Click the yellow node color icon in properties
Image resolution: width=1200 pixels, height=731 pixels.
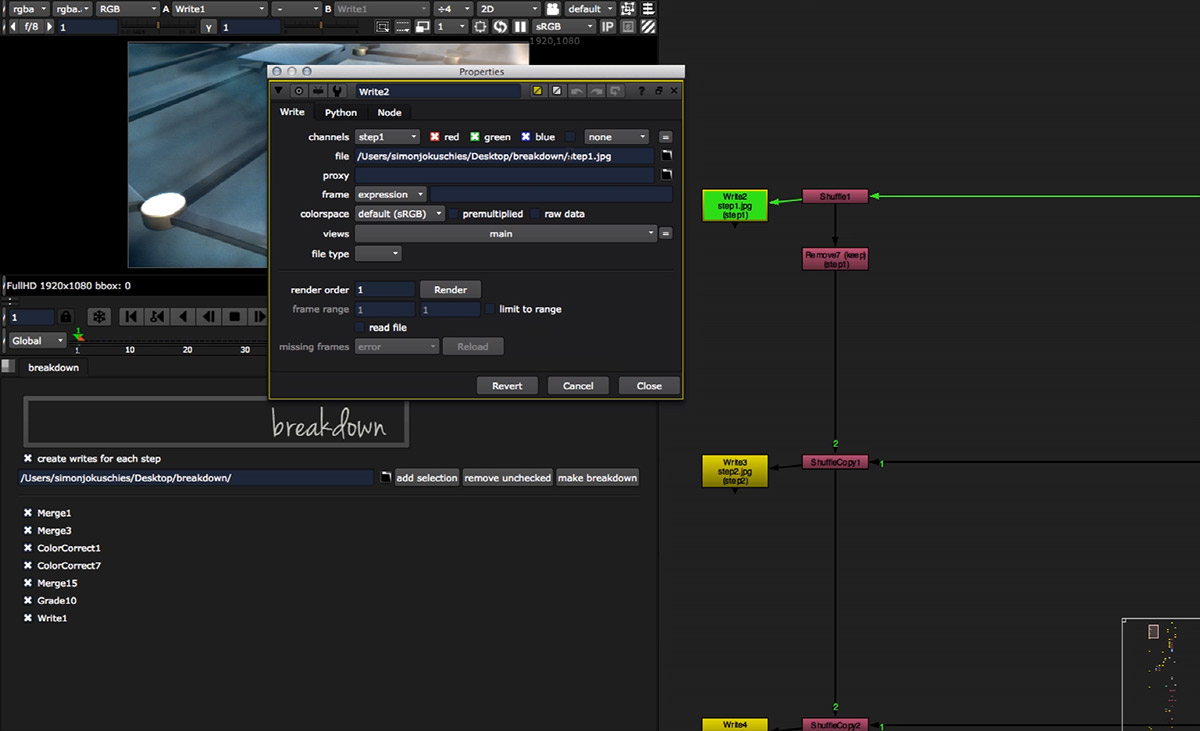click(x=538, y=91)
